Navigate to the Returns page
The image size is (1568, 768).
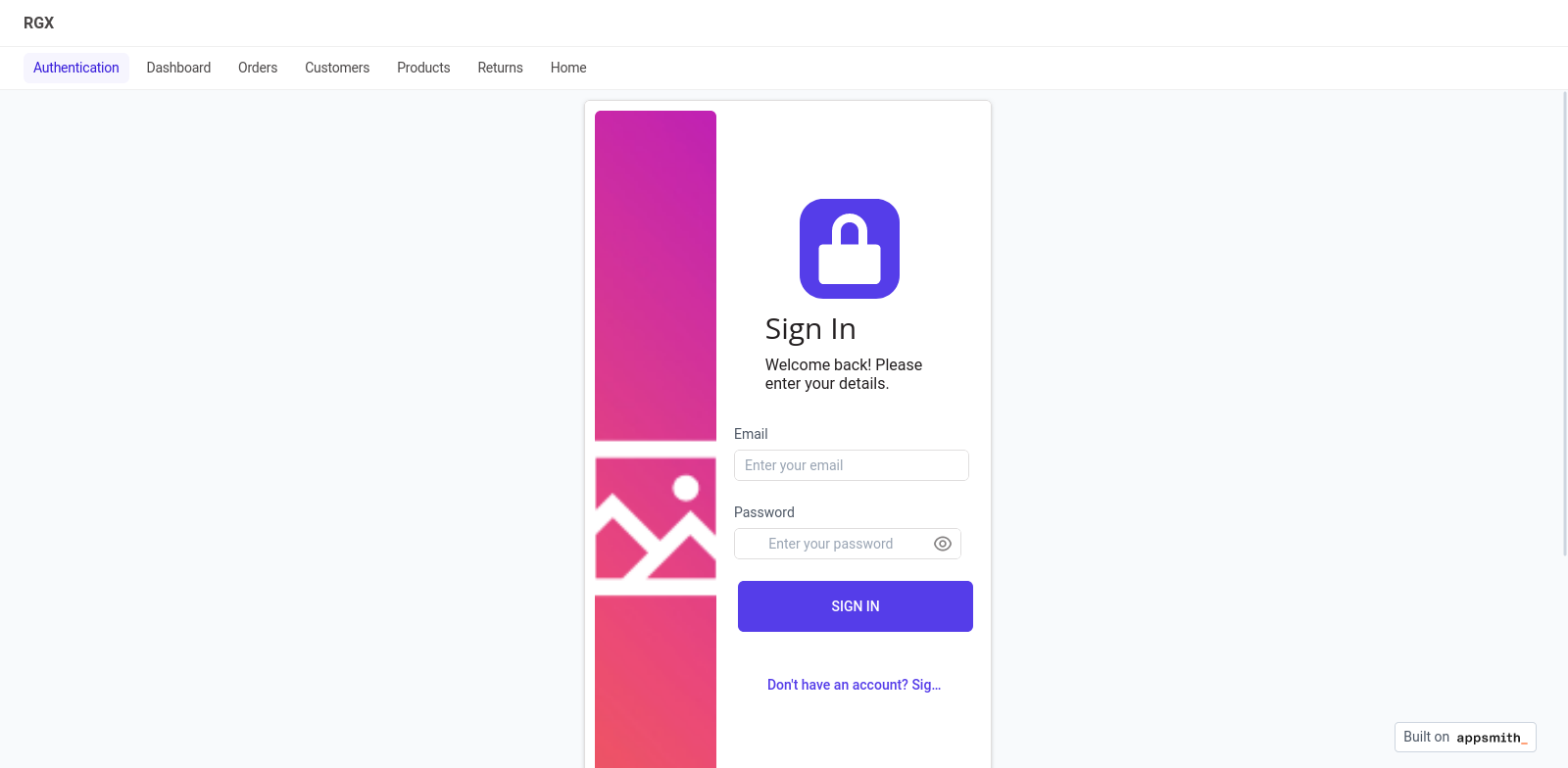coord(501,68)
